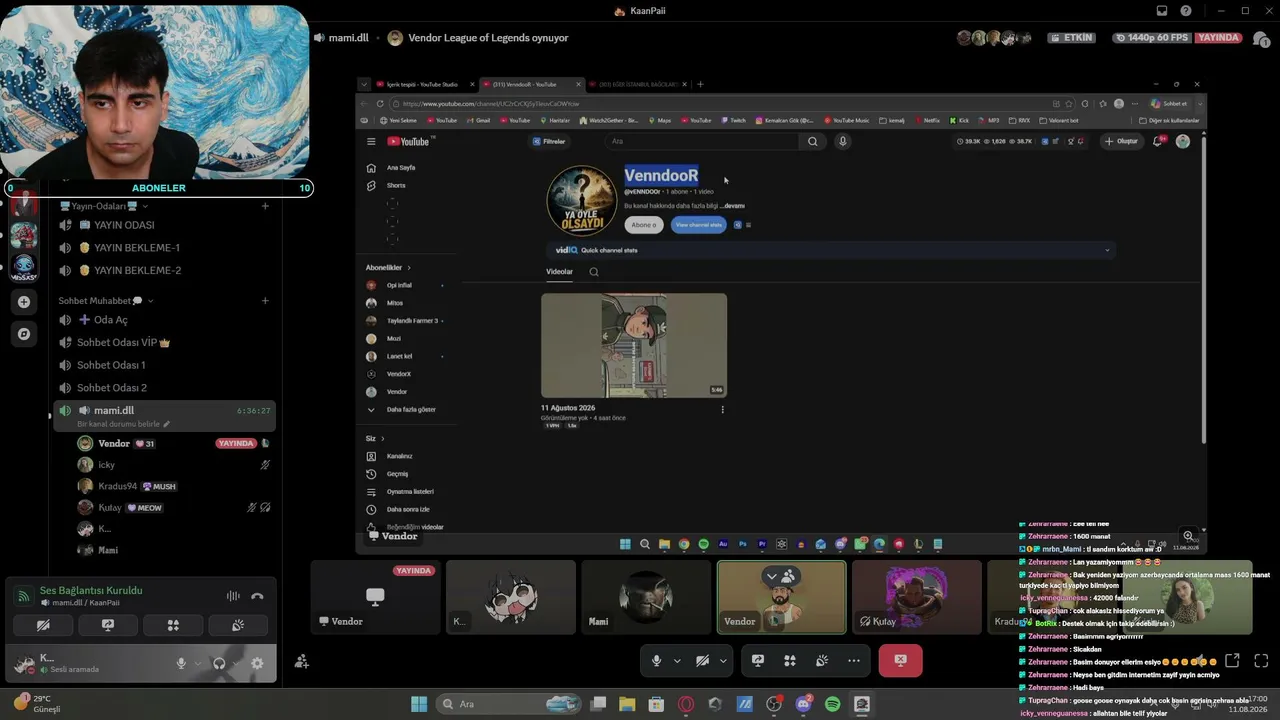Launch activities from the bottom call bar

[790, 660]
